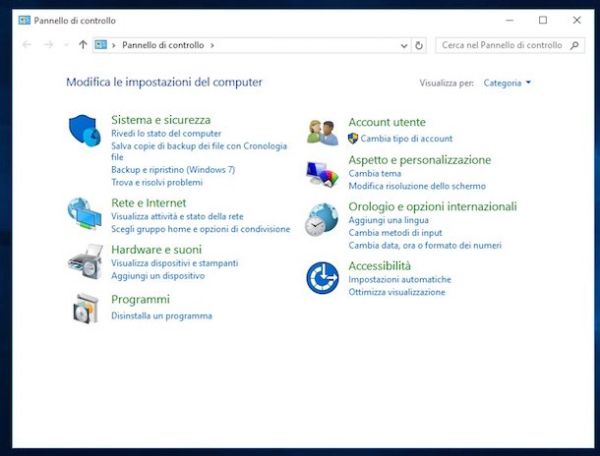Go up one folder level arrow
The height and width of the screenshot is (456, 600).
[x=83, y=45]
